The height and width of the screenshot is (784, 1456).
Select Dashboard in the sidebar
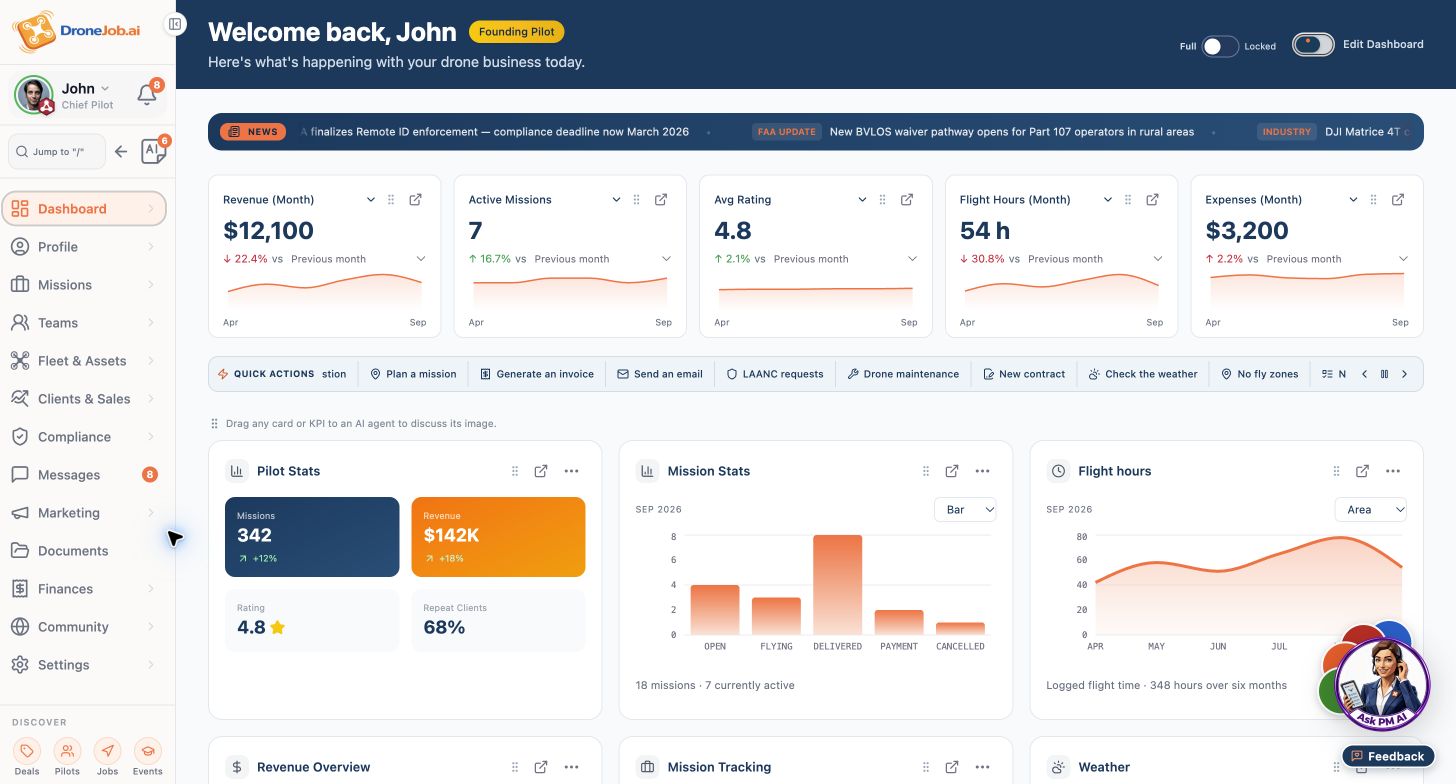84,209
